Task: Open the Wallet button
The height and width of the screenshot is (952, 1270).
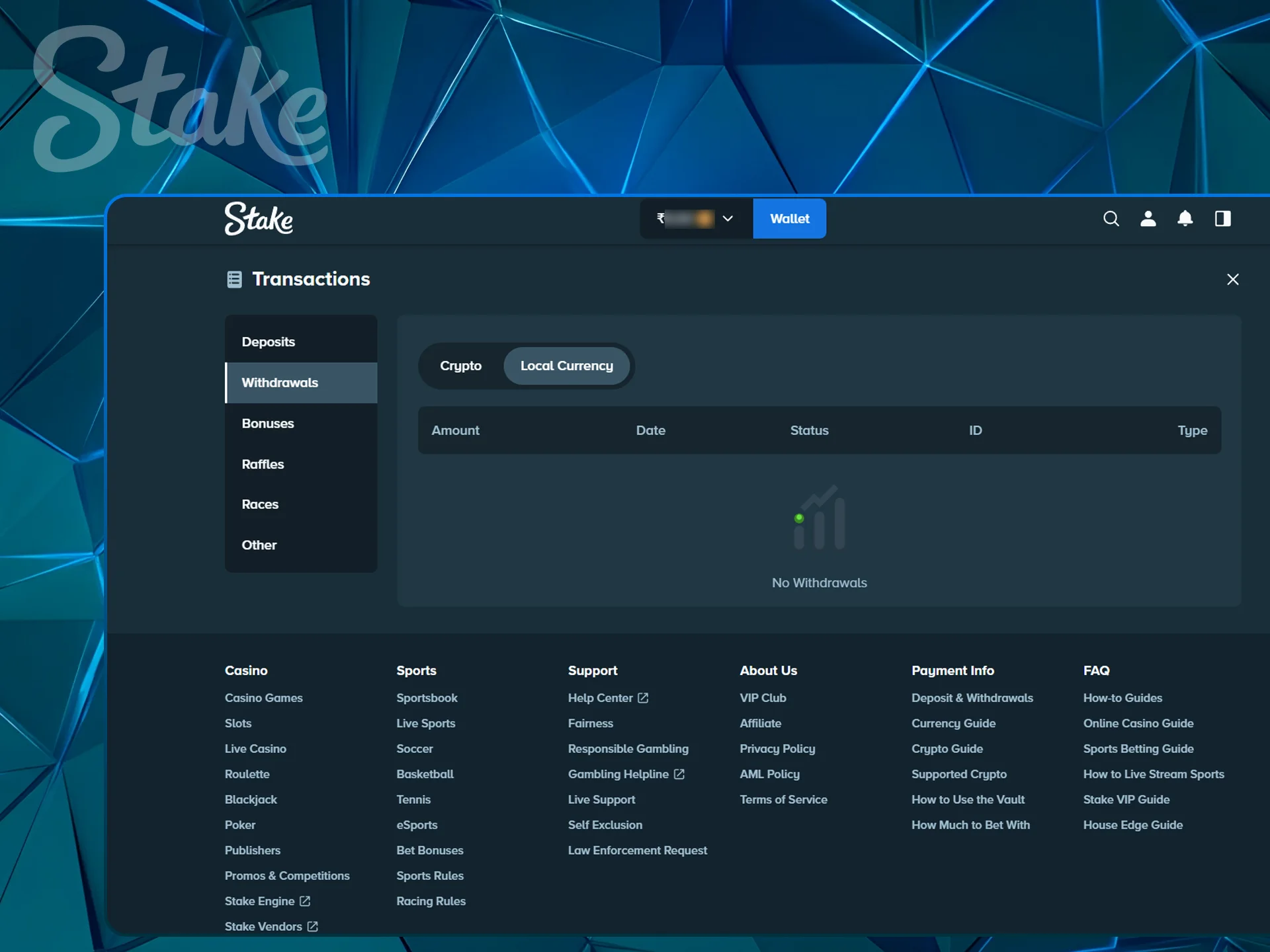Action: (x=790, y=219)
